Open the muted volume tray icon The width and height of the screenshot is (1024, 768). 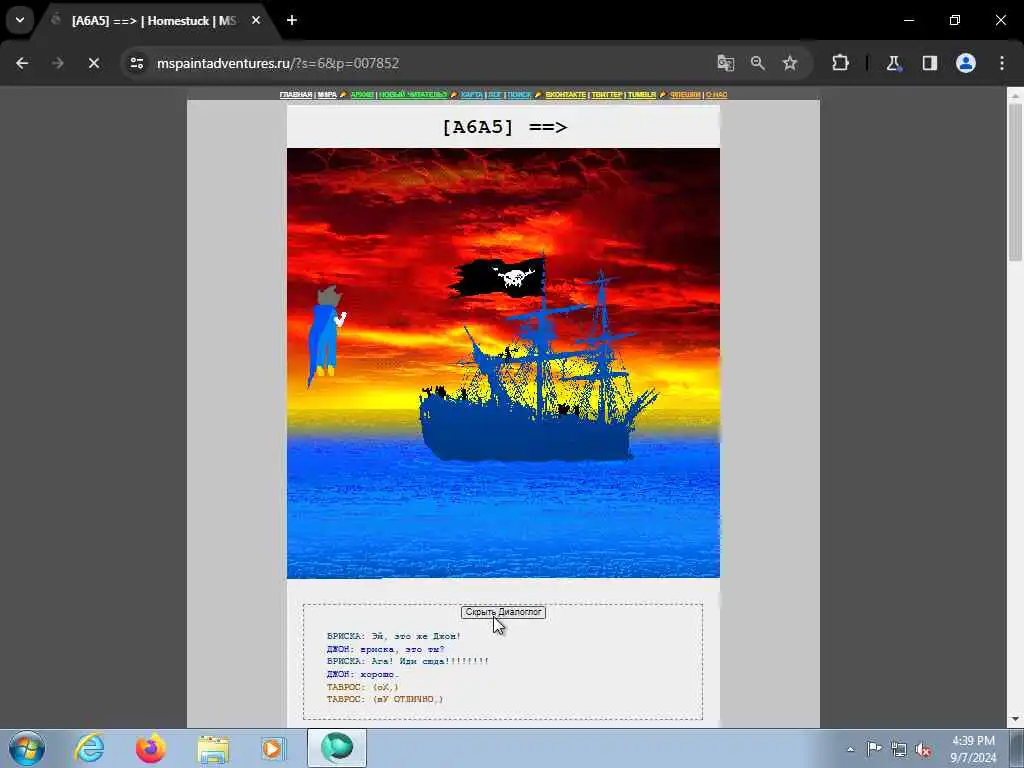coord(923,749)
